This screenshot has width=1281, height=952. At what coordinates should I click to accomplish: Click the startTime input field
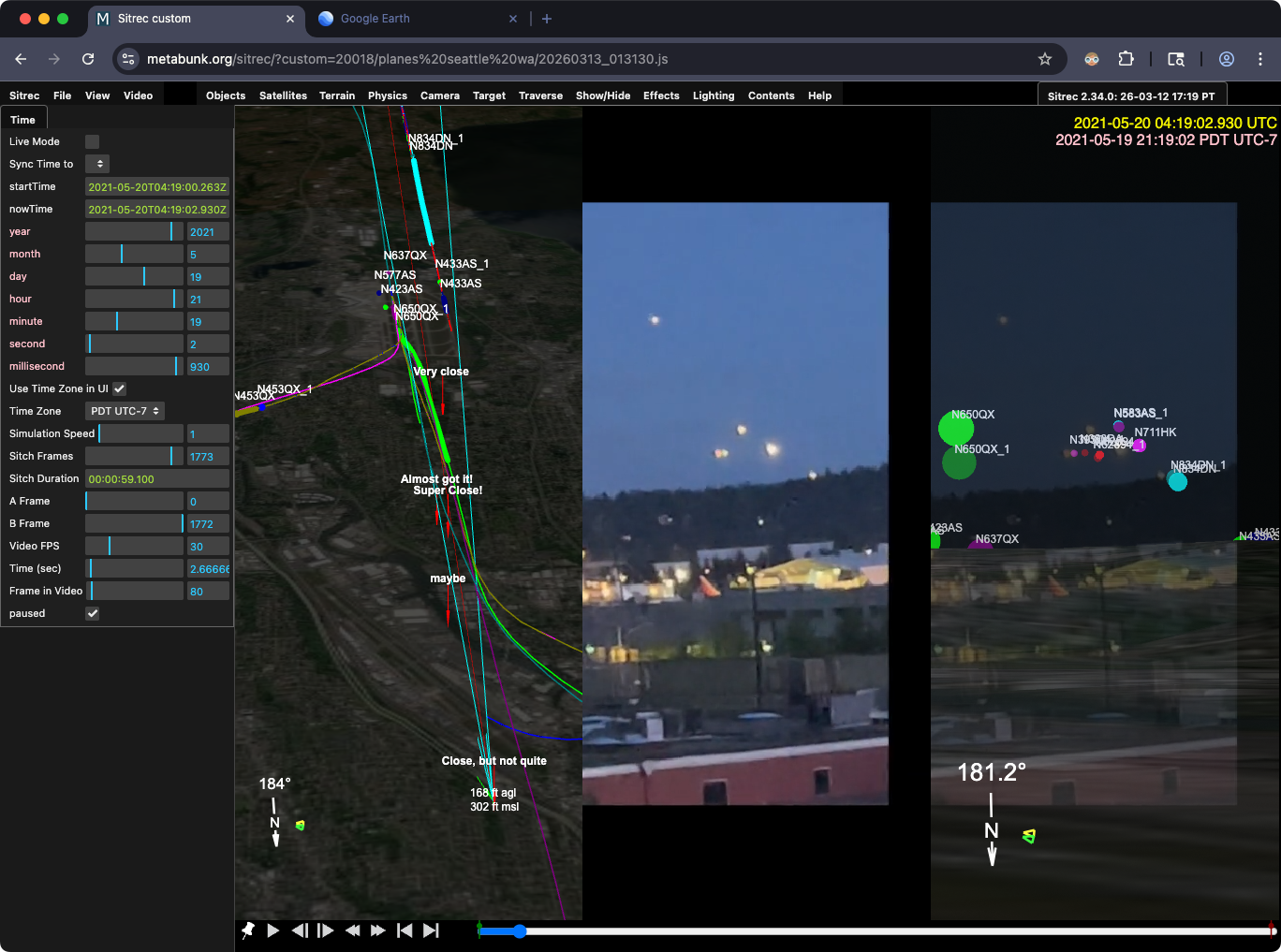click(156, 186)
